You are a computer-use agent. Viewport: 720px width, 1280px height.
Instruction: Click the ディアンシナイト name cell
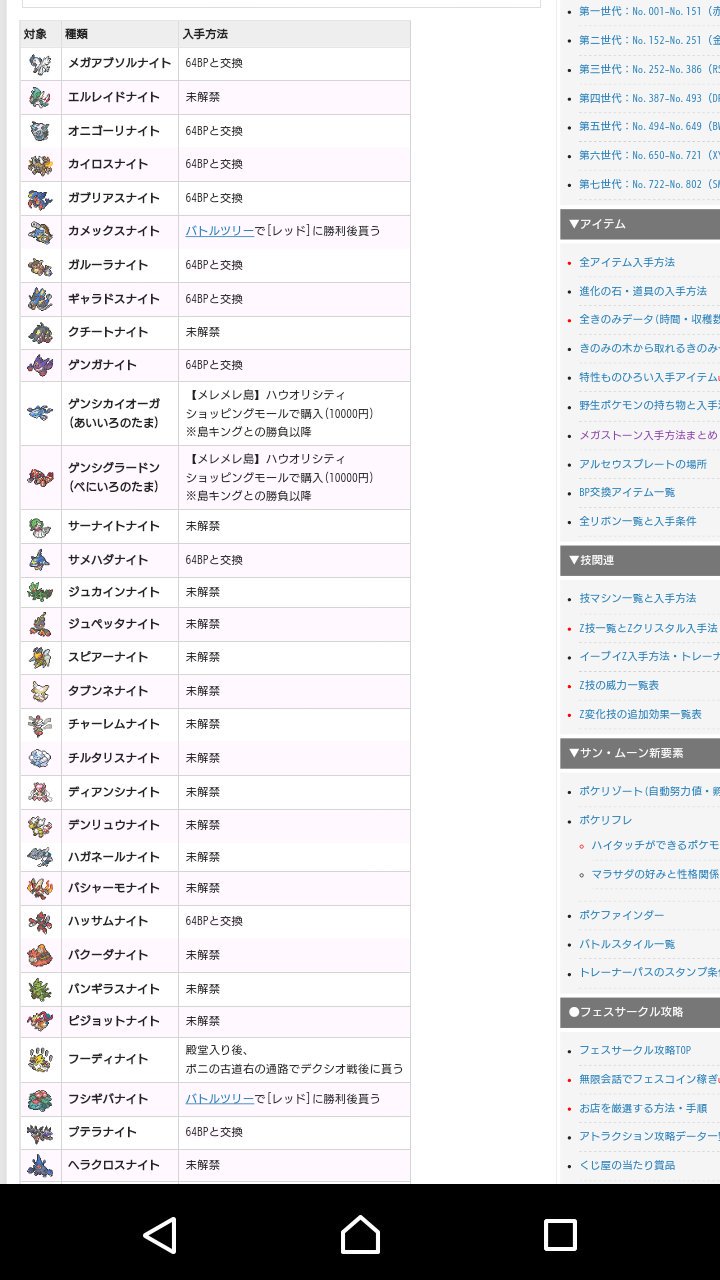point(120,792)
